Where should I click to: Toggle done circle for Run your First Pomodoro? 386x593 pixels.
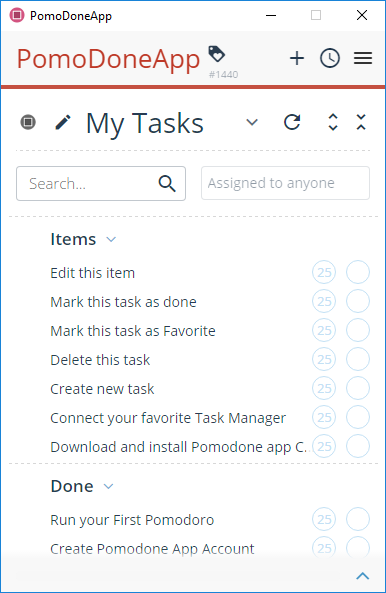point(358,519)
